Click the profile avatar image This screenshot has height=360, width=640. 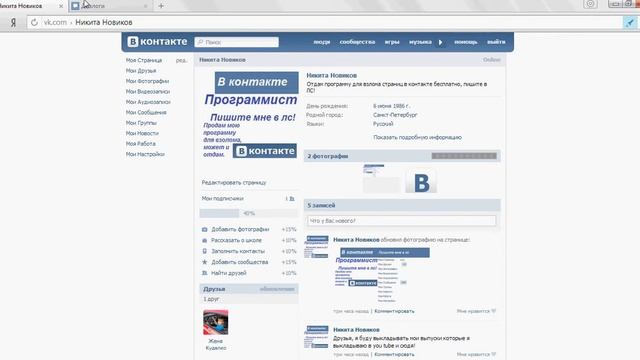click(x=250, y=115)
